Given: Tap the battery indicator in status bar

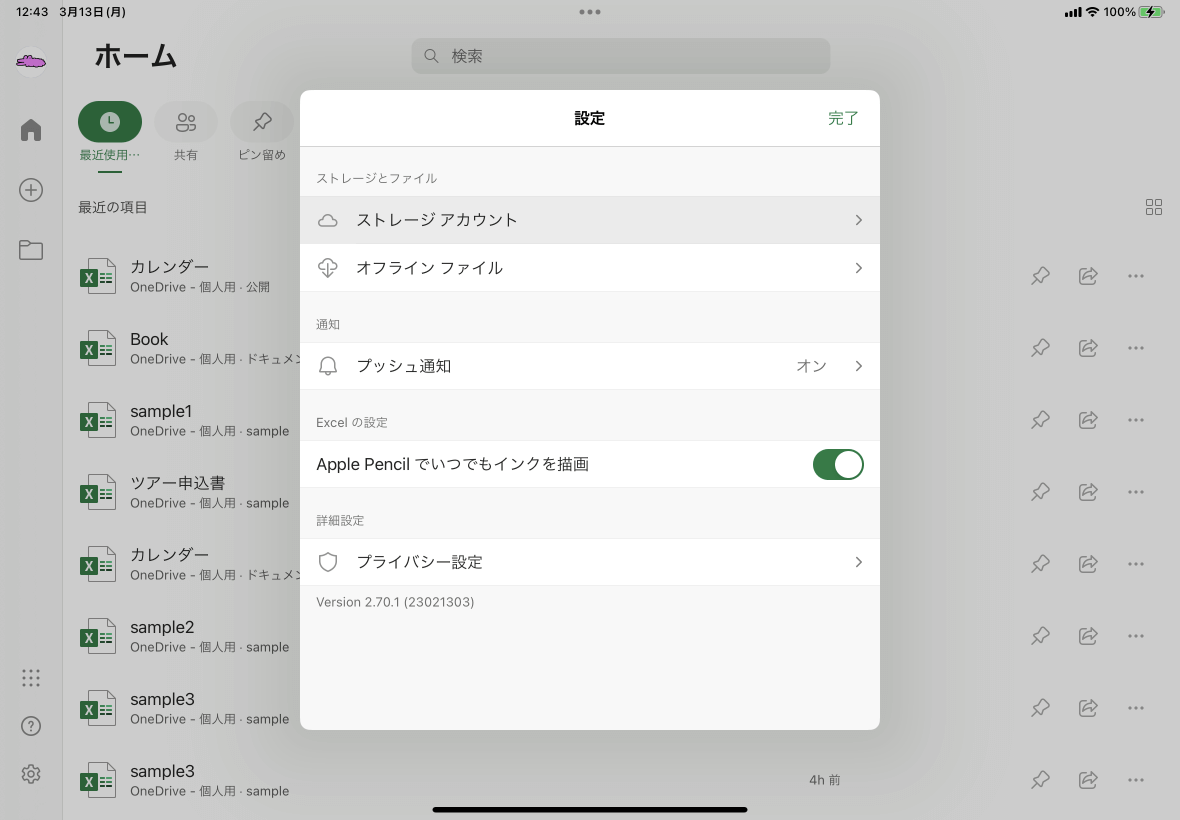Looking at the screenshot, I should click(x=1151, y=12).
